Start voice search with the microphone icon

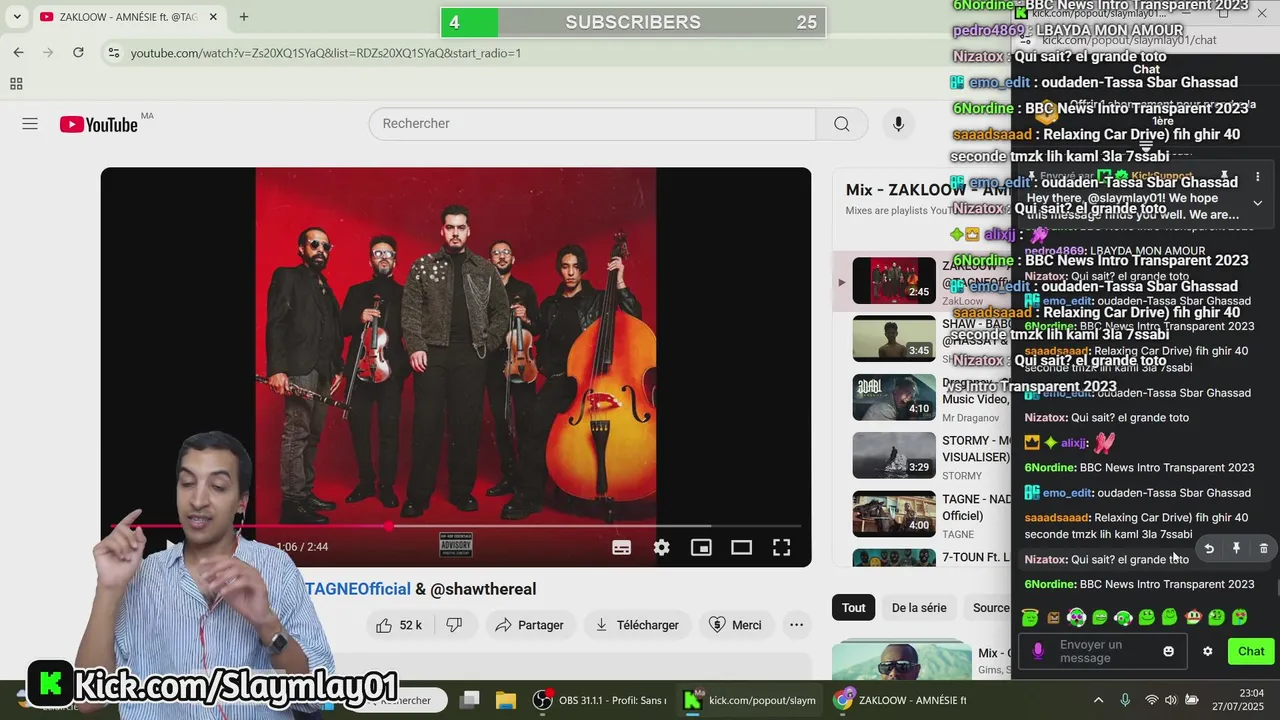898,124
